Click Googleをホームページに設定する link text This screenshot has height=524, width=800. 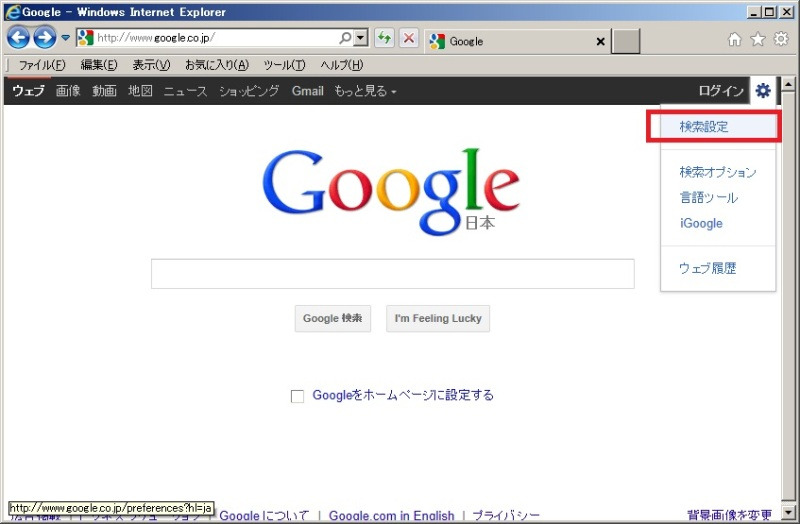tap(403, 395)
